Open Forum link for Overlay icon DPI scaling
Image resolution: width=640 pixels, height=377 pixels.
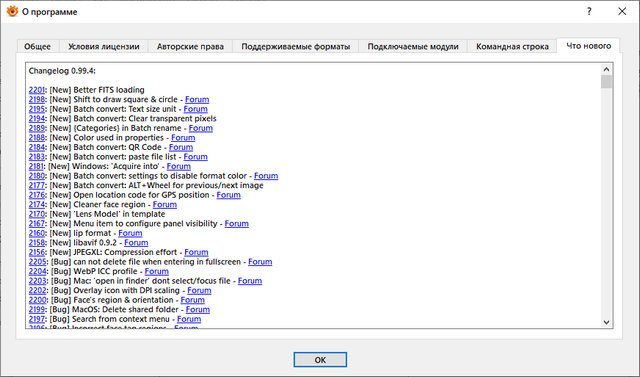(x=199, y=291)
